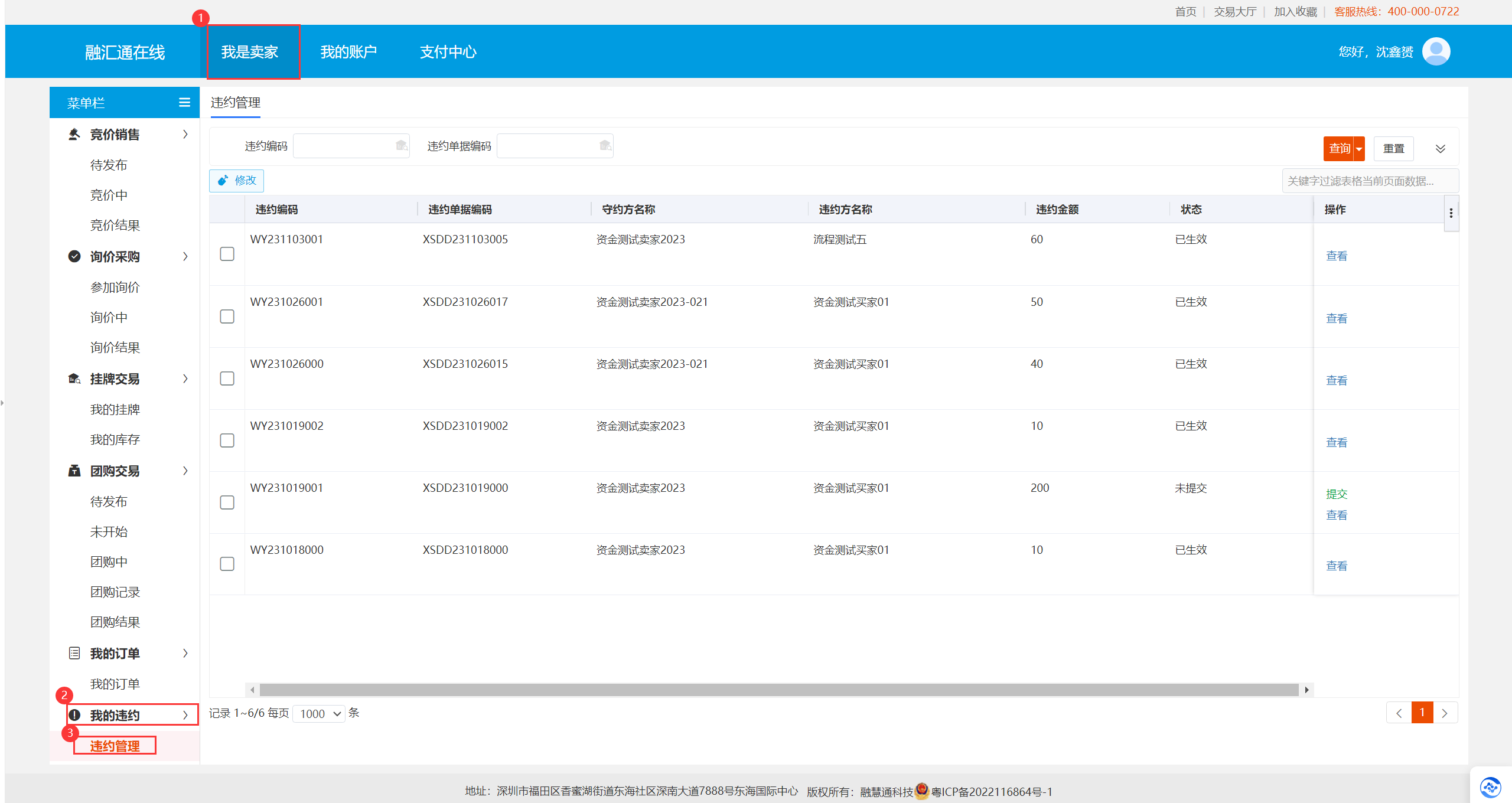Expand the 竞价销售 menu chevron
The height and width of the screenshot is (803, 1512).
[185, 135]
